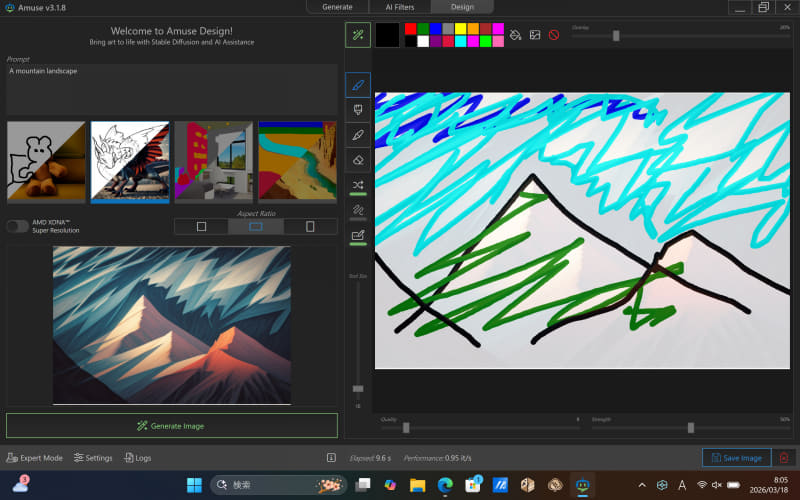Click the Generate Image button

pos(172,426)
